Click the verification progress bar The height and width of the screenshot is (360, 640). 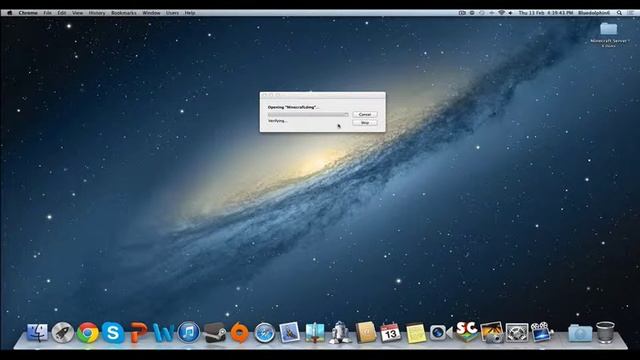tap(308, 115)
